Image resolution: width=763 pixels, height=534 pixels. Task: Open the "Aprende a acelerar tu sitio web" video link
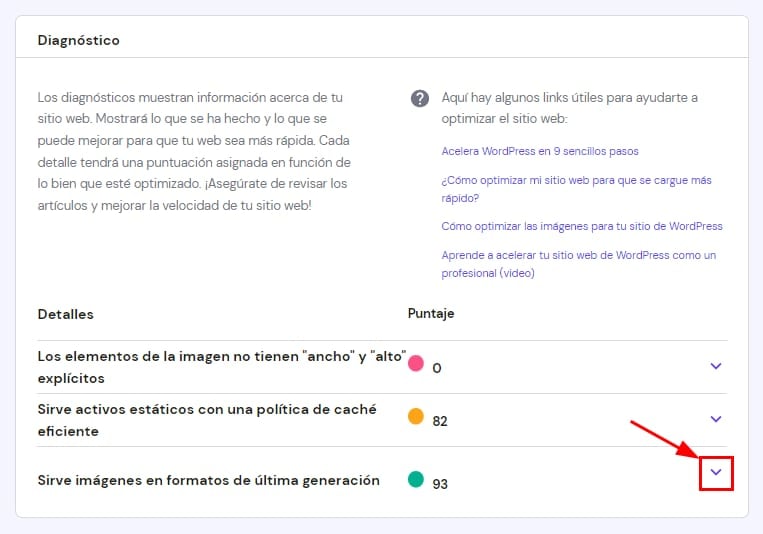coord(579,264)
